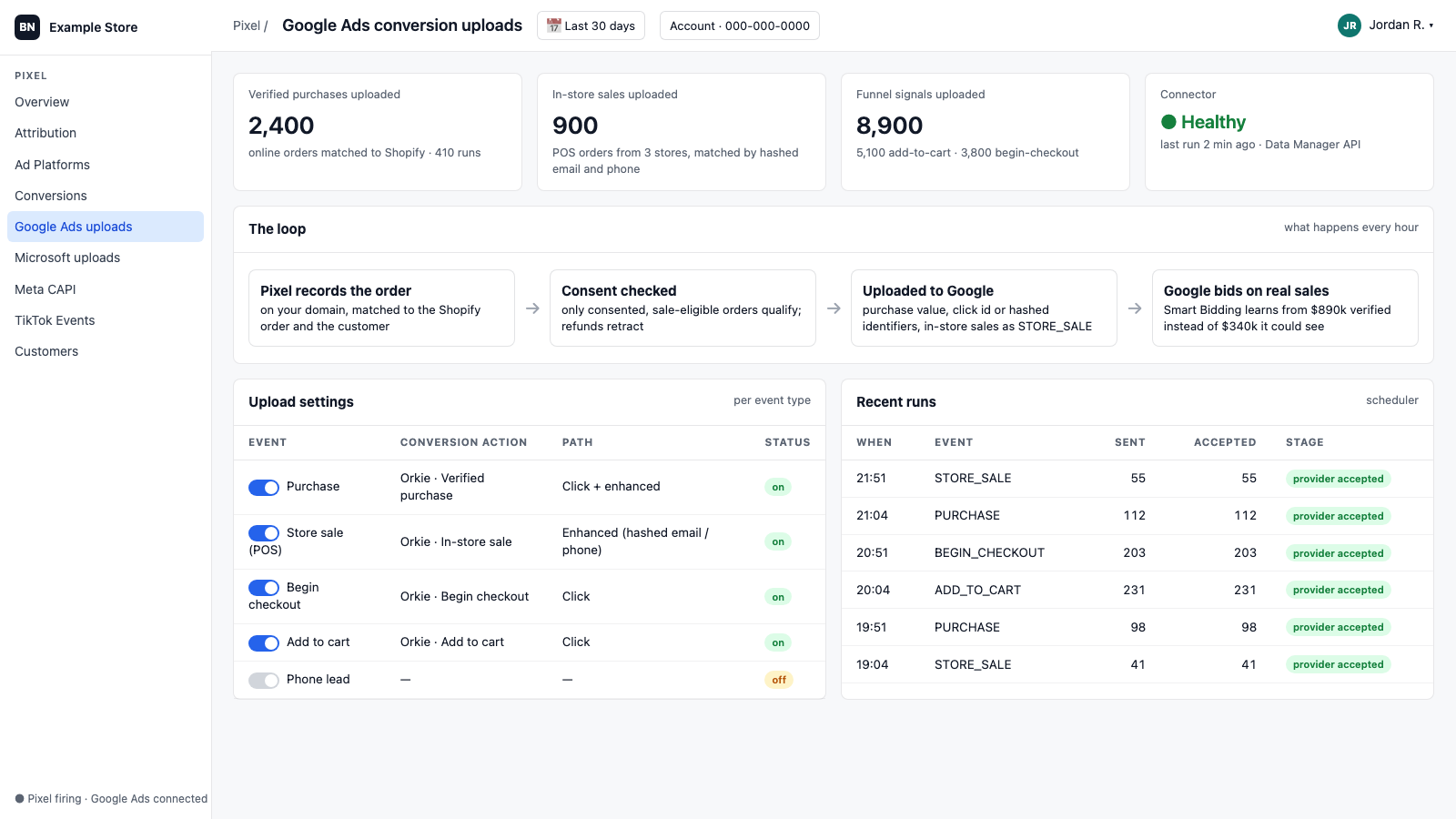Open Customers in the sidebar
Image resolution: width=1456 pixels, height=819 pixels.
point(106,351)
